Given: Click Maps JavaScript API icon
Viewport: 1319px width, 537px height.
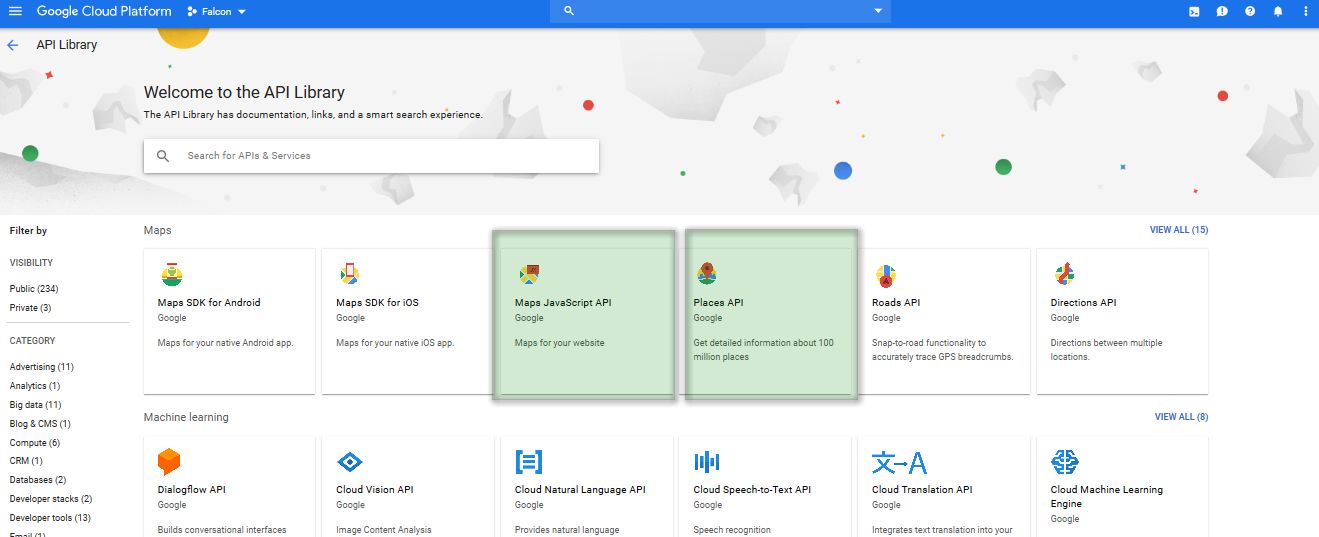Looking at the screenshot, I should click(528, 274).
